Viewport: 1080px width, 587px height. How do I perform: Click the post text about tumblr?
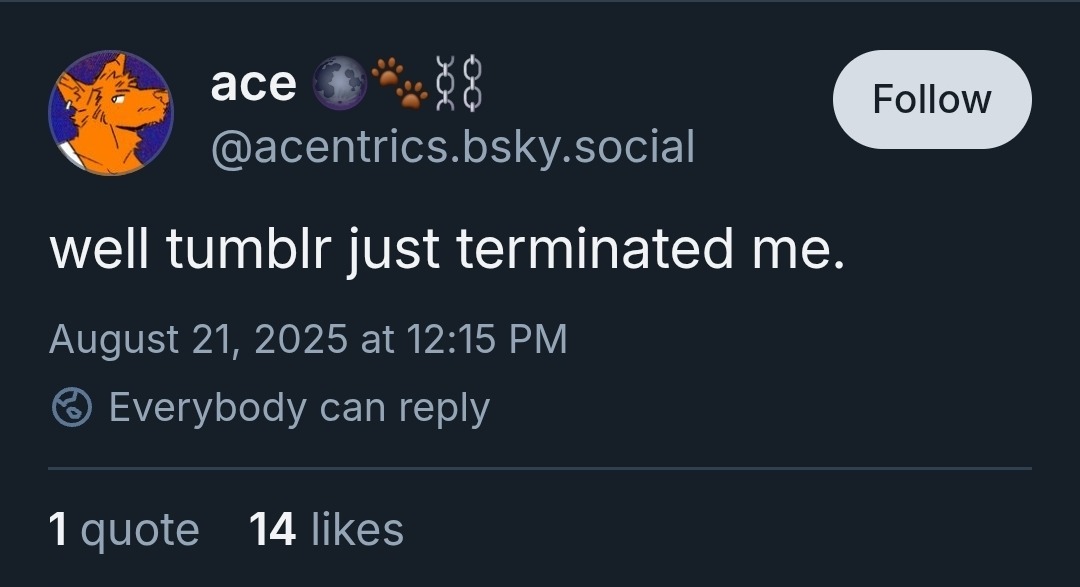tap(447, 250)
